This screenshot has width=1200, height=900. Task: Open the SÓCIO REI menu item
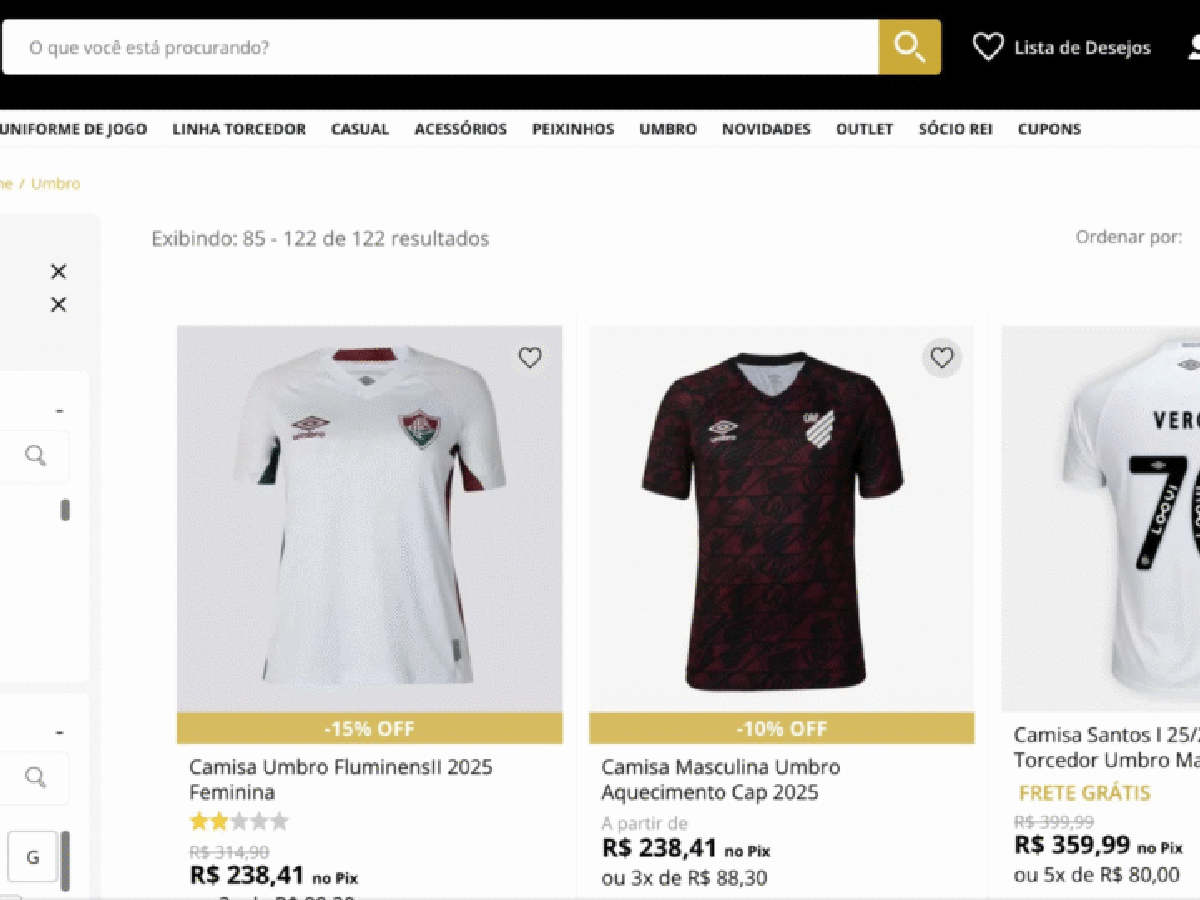coord(956,129)
